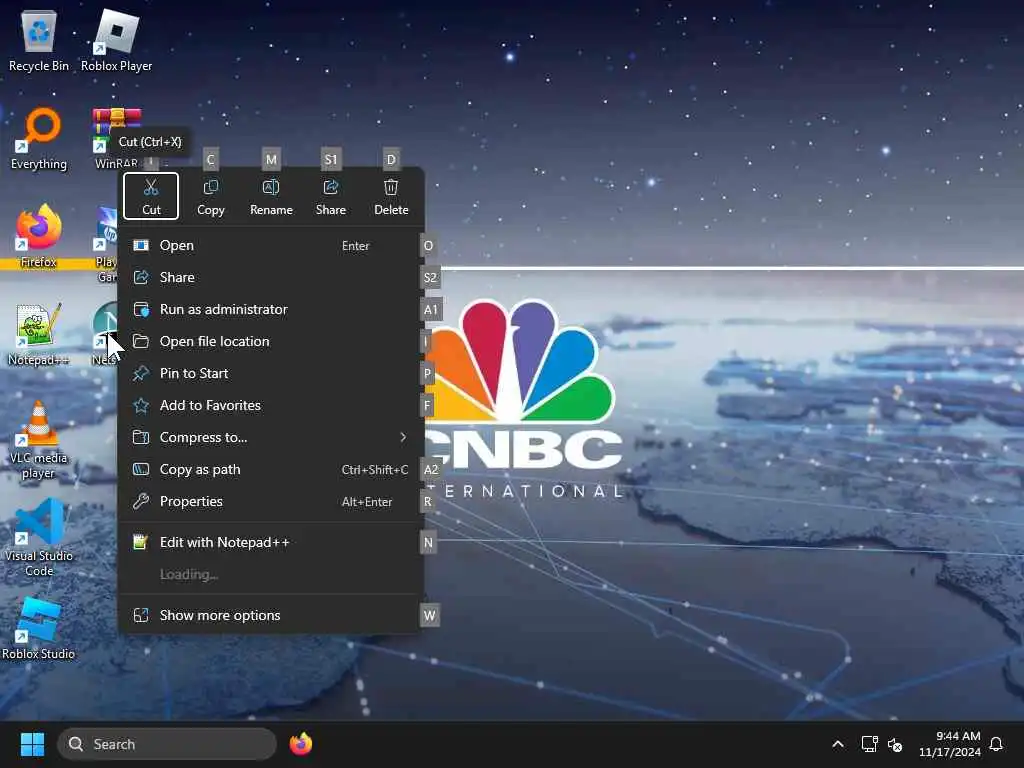Select Run as administrator
The image size is (1024, 768).
pos(271,310)
